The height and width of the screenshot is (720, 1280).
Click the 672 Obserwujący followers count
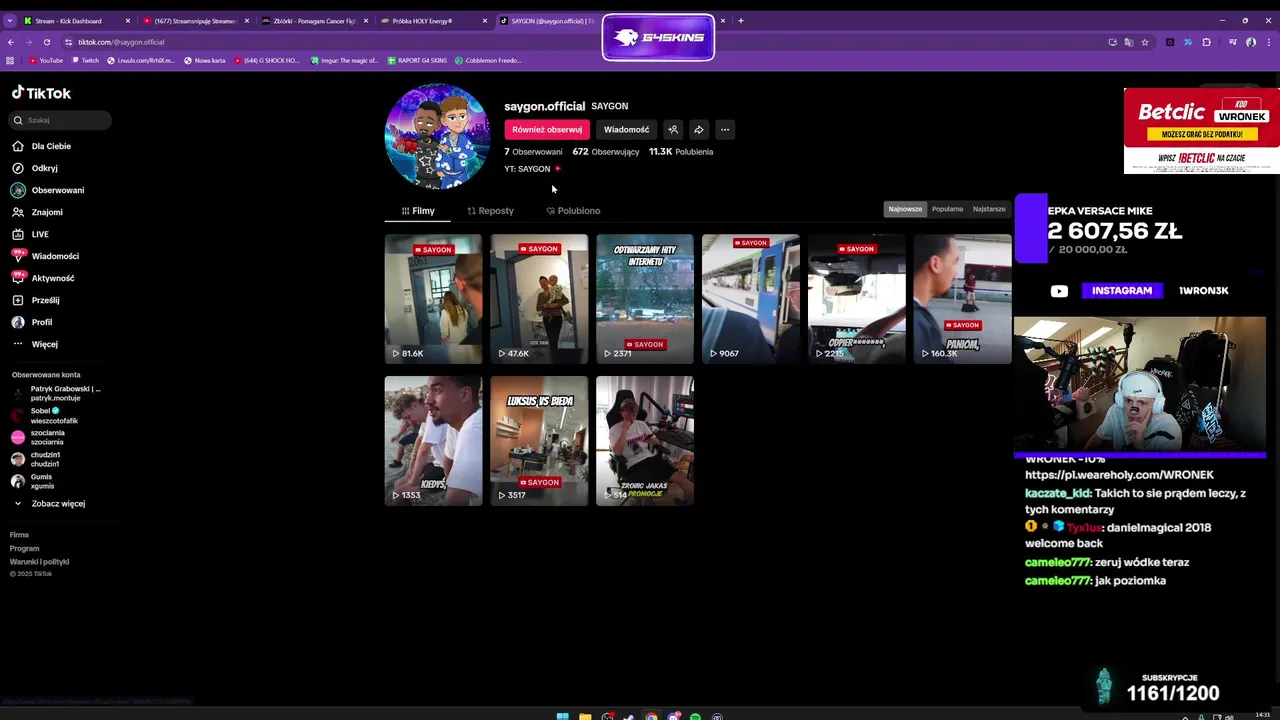[x=605, y=152]
